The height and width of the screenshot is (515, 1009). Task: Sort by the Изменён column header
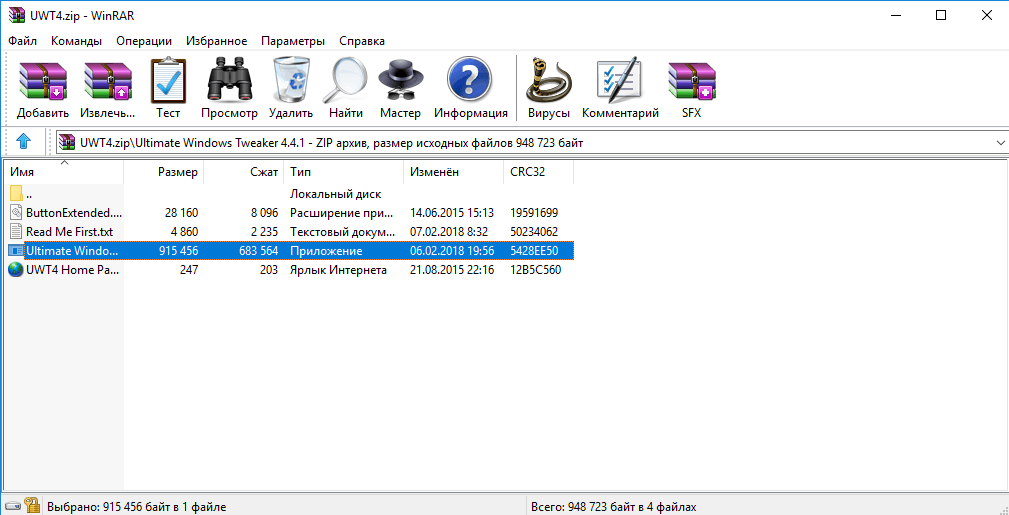(x=454, y=173)
